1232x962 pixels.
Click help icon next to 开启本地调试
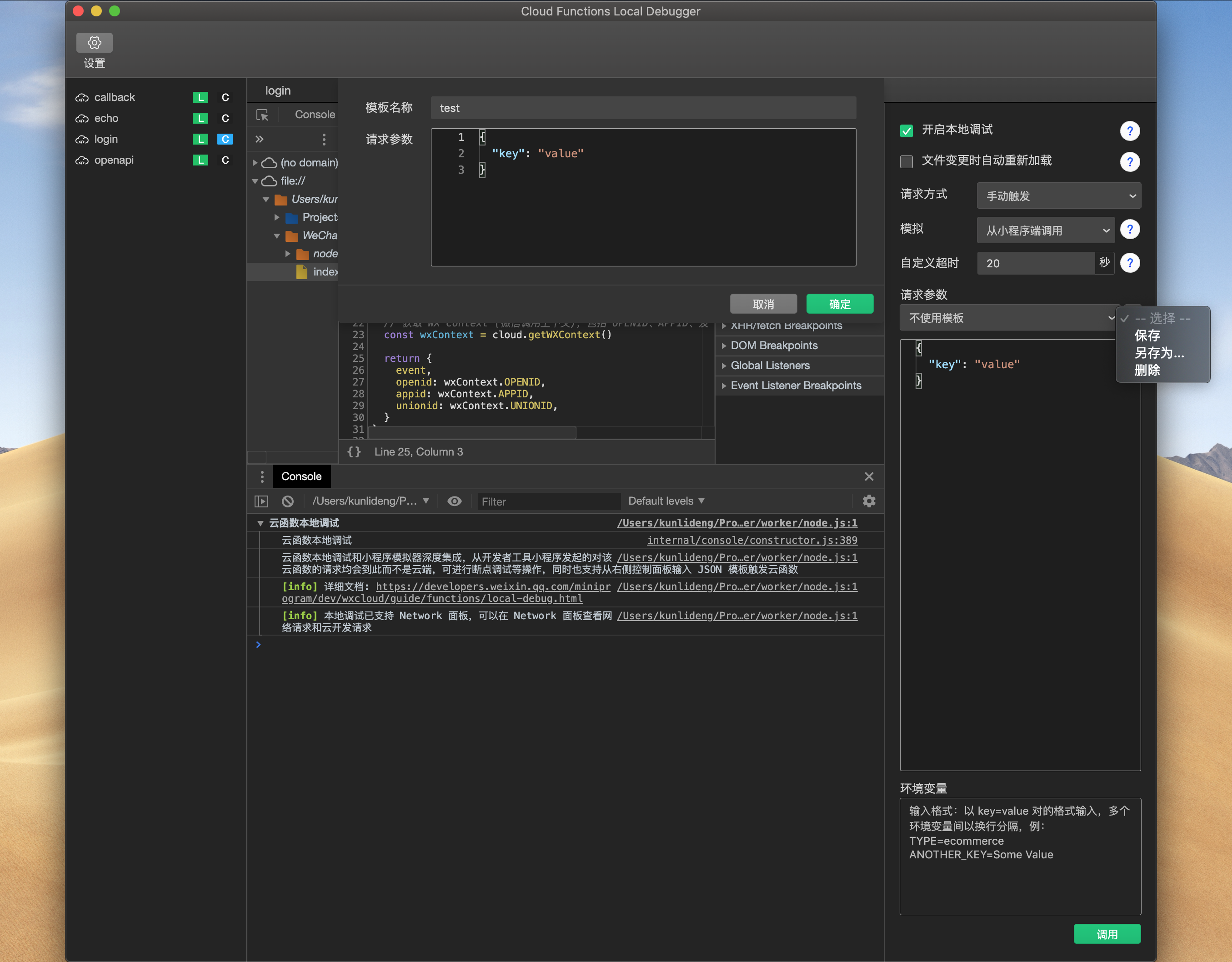pyautogui.click(x=1129, y=130)
